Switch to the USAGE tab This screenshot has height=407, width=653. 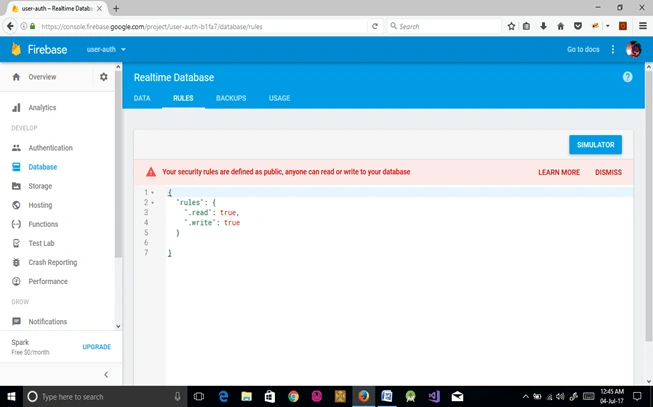pos(279,98)
